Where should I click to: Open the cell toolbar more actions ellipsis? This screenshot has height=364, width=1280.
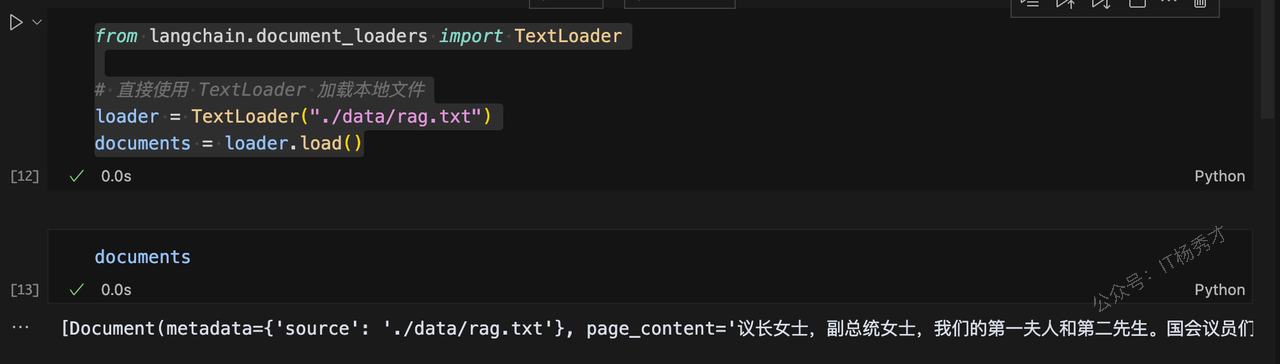(1169, 3)
